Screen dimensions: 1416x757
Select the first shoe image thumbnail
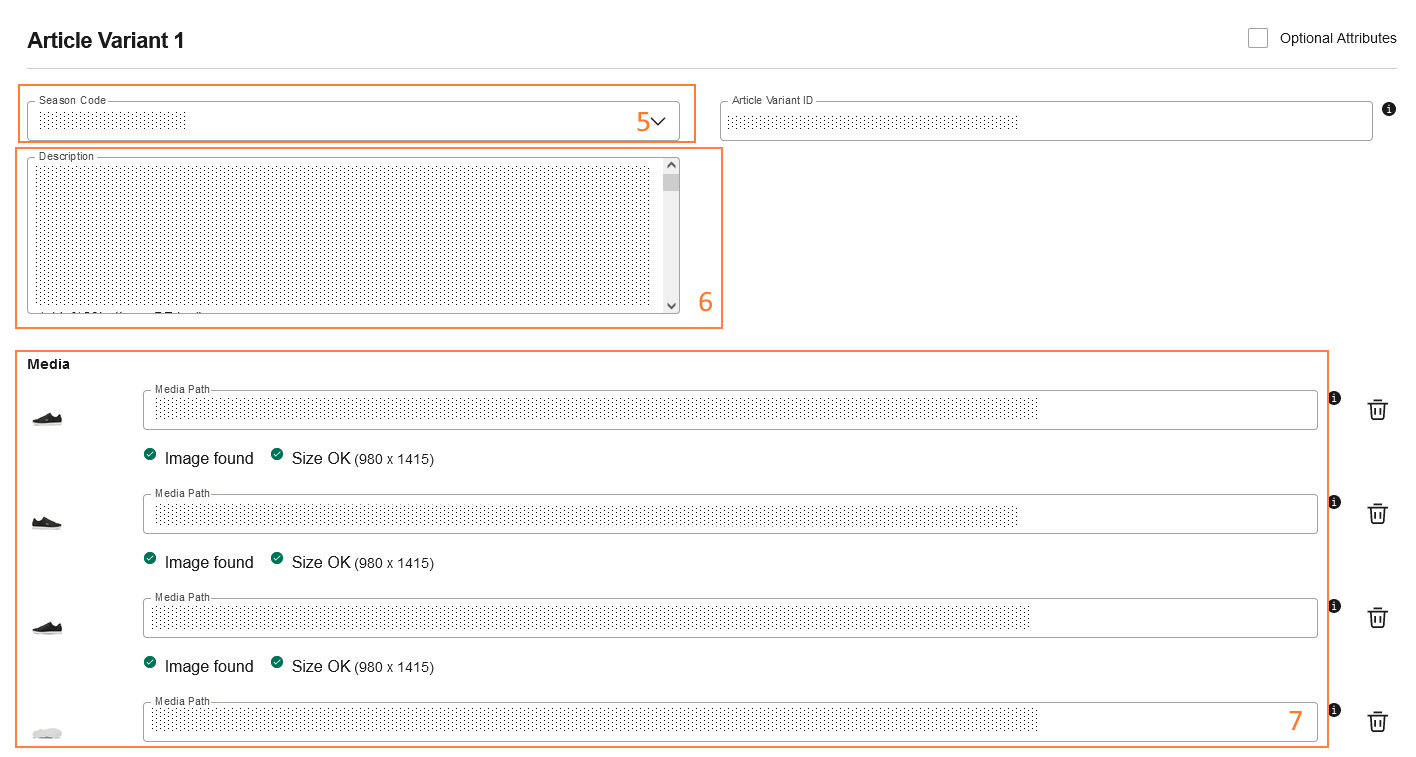tap(47, 419)
